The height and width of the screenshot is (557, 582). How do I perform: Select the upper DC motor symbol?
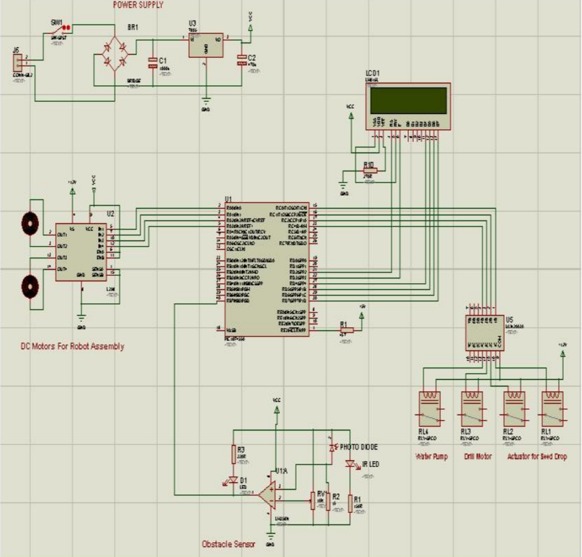click(x=30, y=223)
